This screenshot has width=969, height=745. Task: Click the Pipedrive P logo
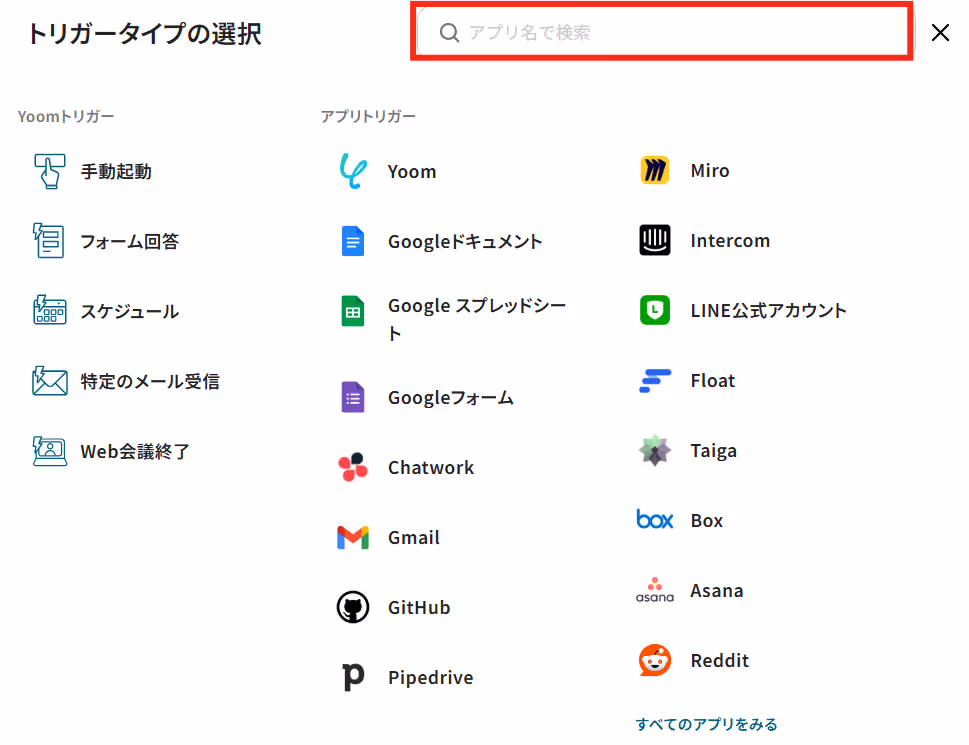tap(353, 677)
